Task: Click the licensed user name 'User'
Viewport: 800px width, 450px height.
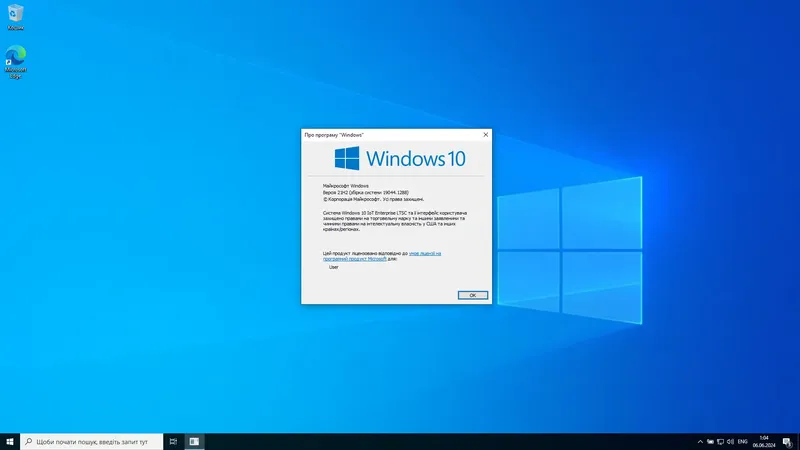Action: [x=334, y=267]
